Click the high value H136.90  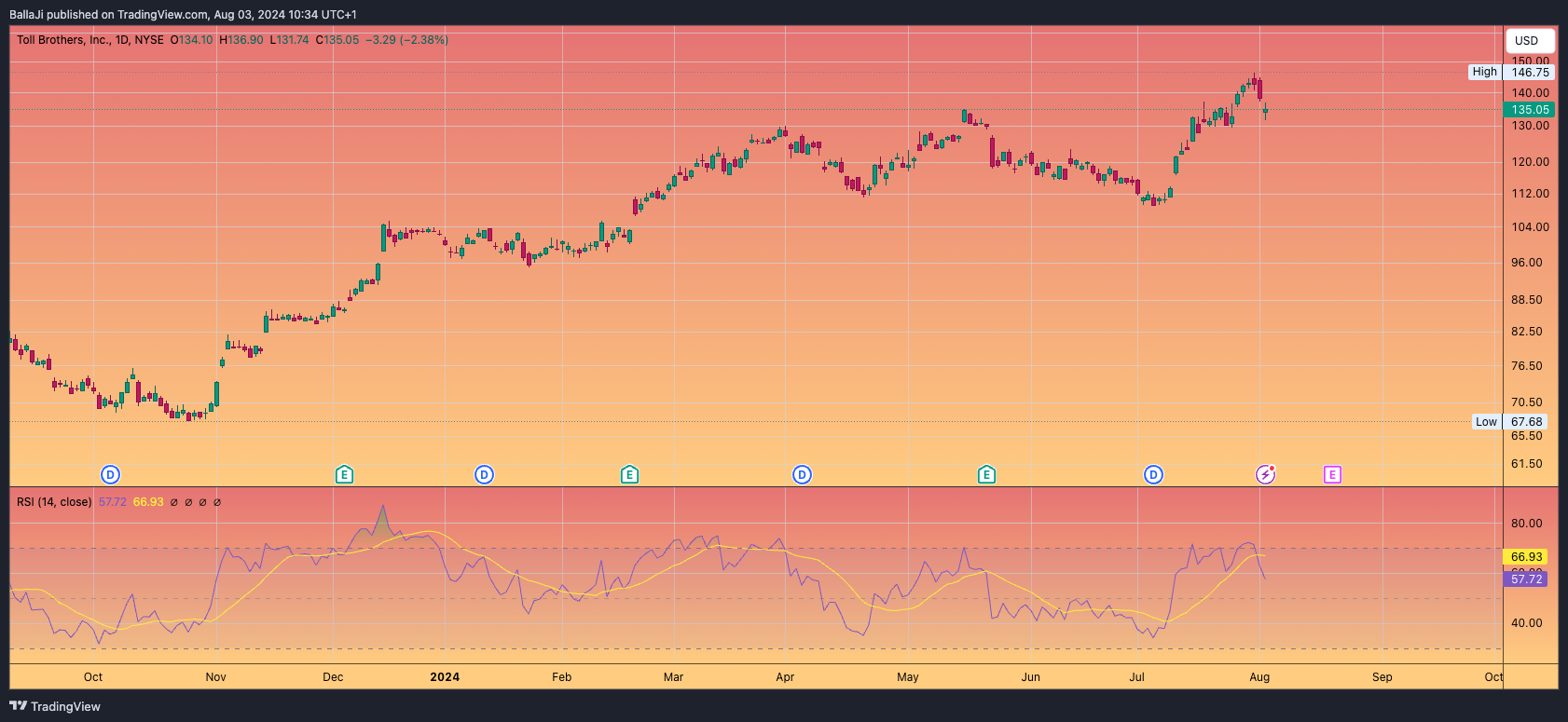pyautogui.click(x=241, y=40)
